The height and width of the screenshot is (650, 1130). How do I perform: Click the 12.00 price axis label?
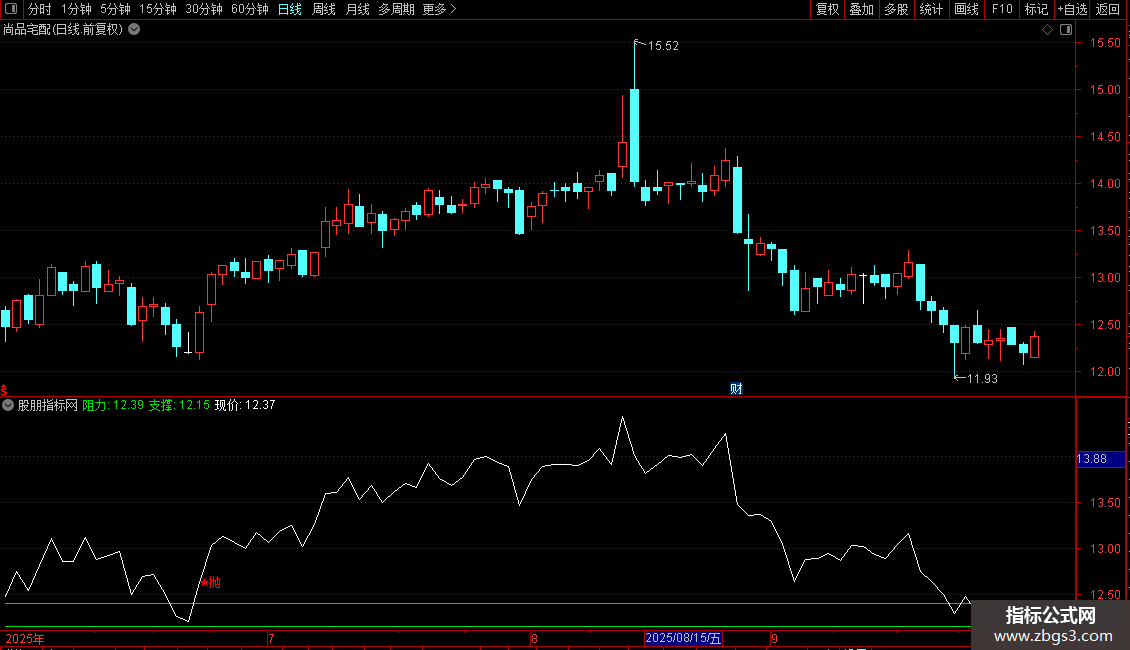pyautogui.click(x=1105, y=371)
